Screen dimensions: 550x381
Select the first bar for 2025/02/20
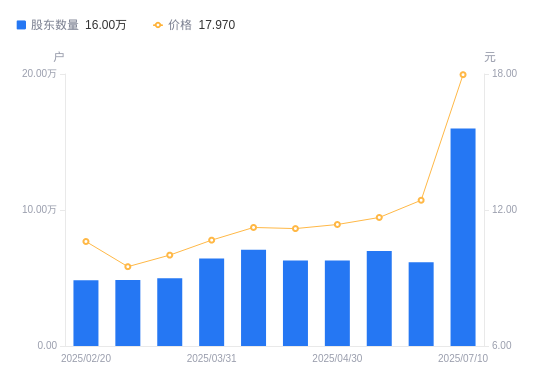(86, 313)
